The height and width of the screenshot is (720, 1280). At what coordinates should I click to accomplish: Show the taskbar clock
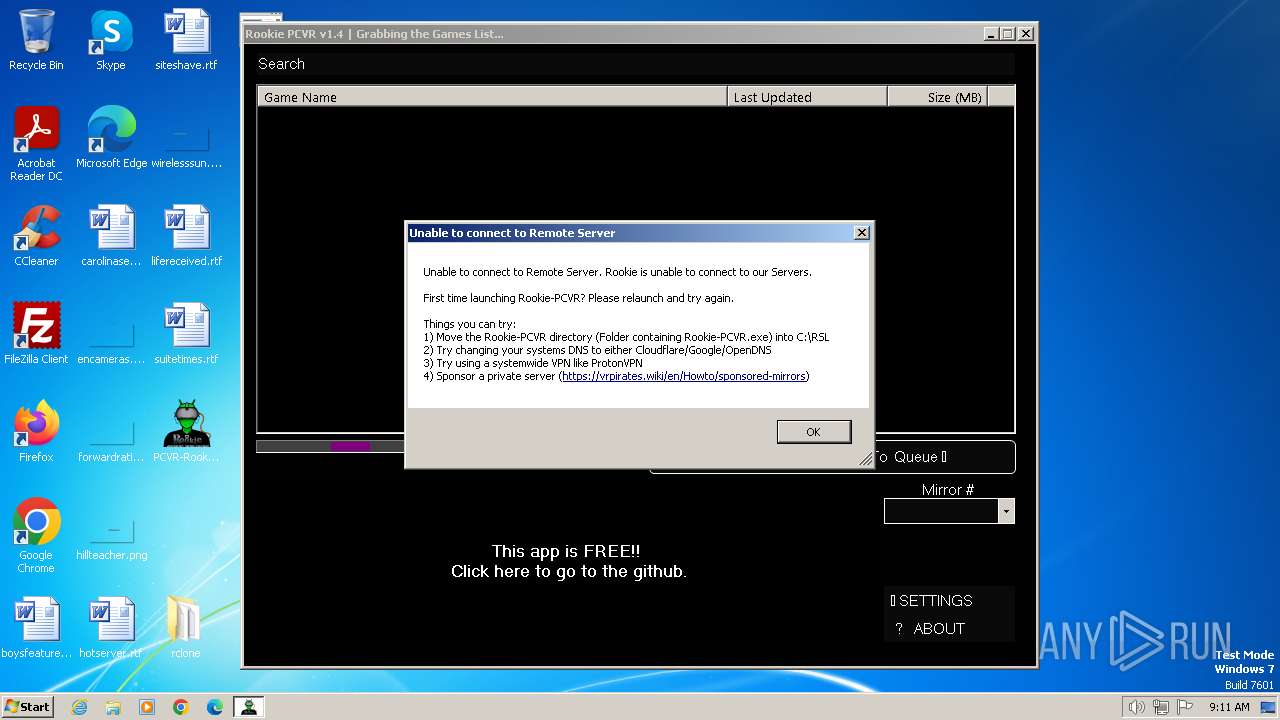pos(1229,707)
